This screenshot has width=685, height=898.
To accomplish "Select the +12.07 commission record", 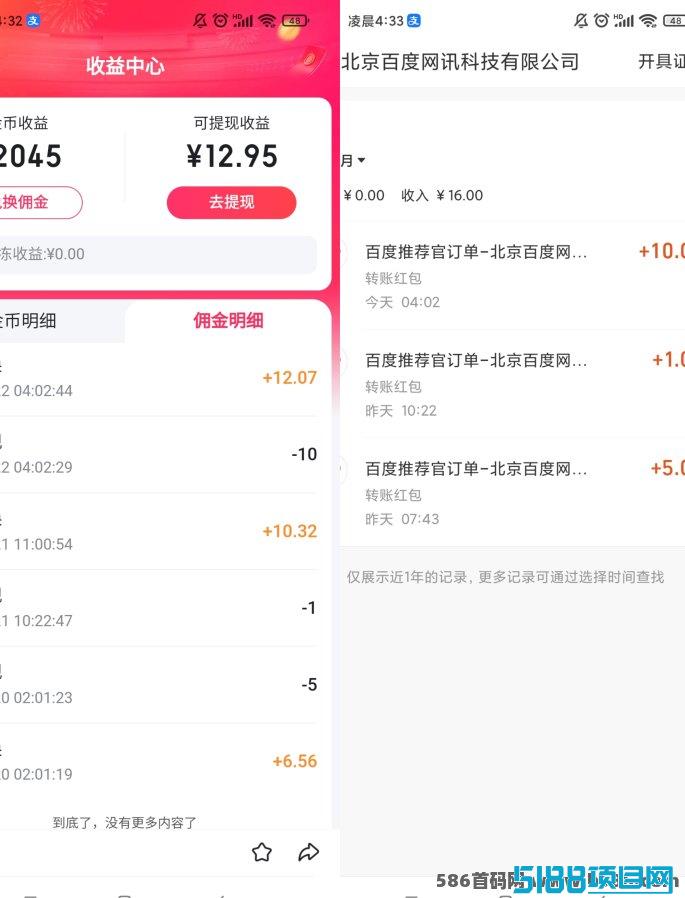I will click(x=158, y=379).
